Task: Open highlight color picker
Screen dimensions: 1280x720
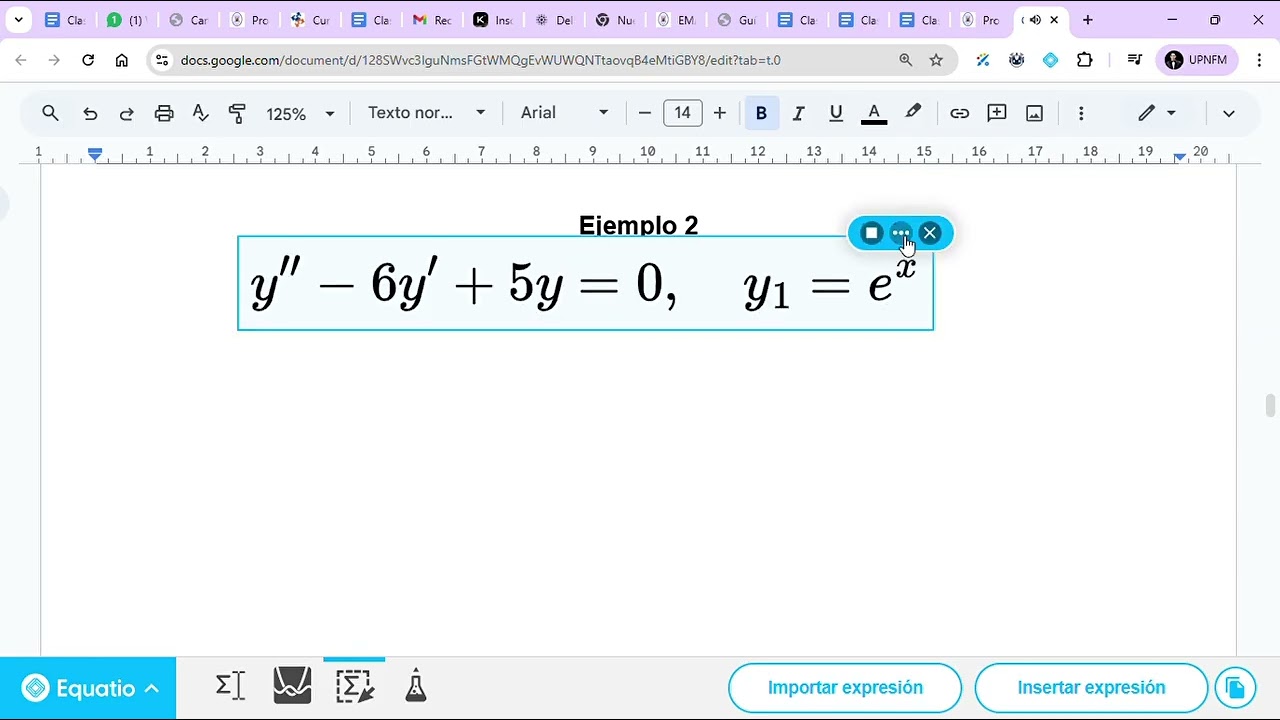Action: click(x=913, y=113)
